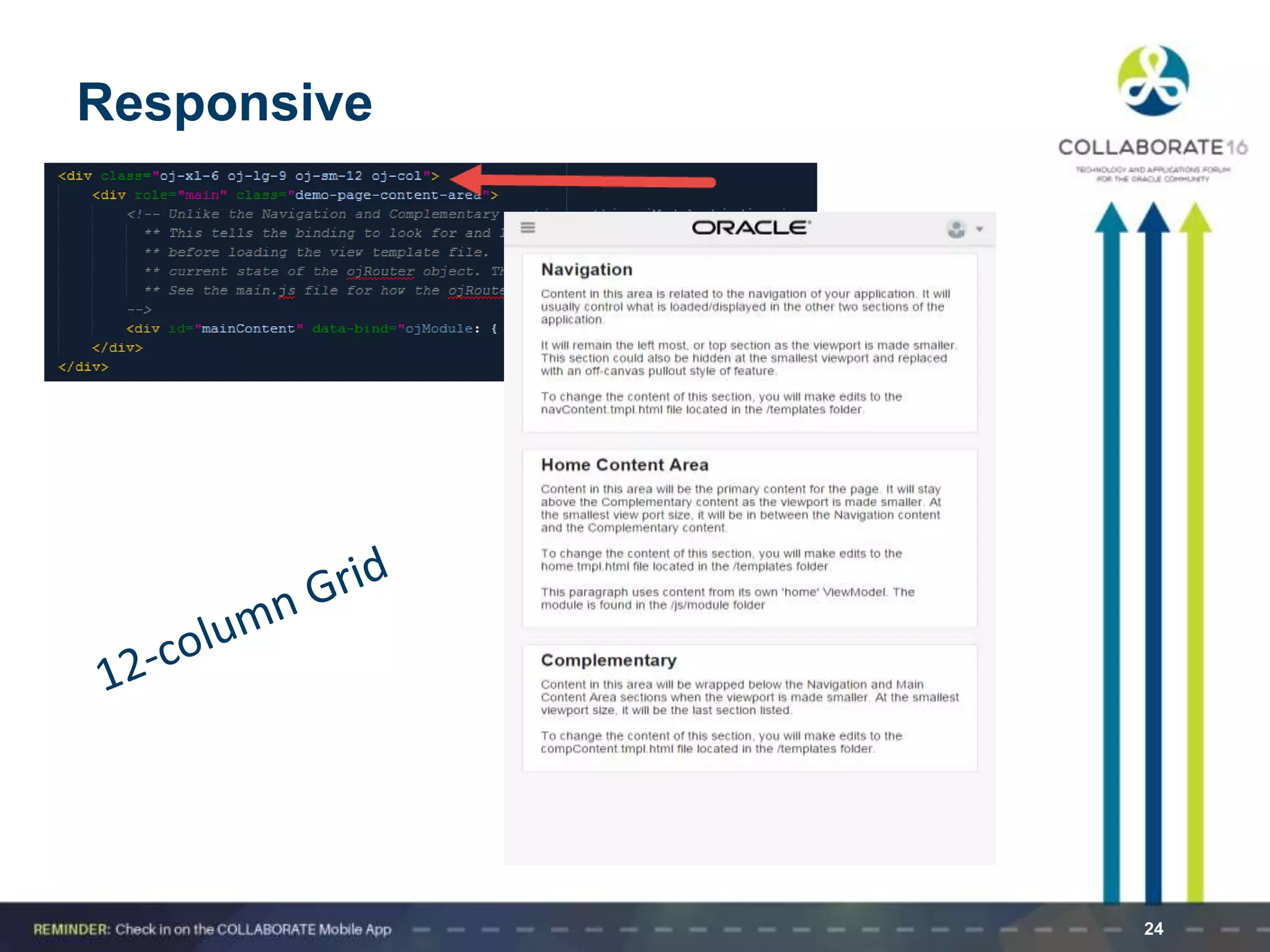Click the user avatar icon

point(956,229)
